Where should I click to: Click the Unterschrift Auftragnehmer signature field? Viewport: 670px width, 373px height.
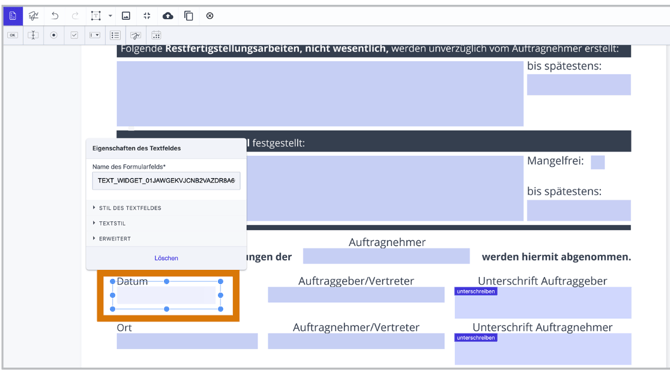tap(543, 350)
